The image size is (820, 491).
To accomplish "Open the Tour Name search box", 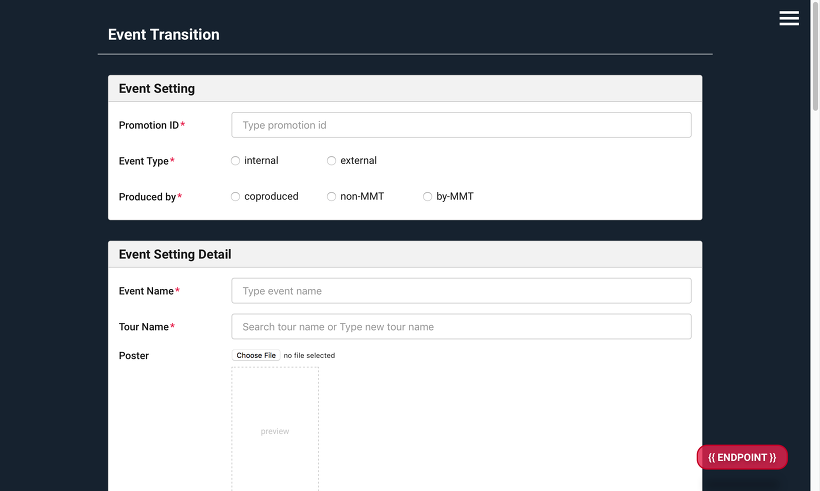I will click(461, 327).
